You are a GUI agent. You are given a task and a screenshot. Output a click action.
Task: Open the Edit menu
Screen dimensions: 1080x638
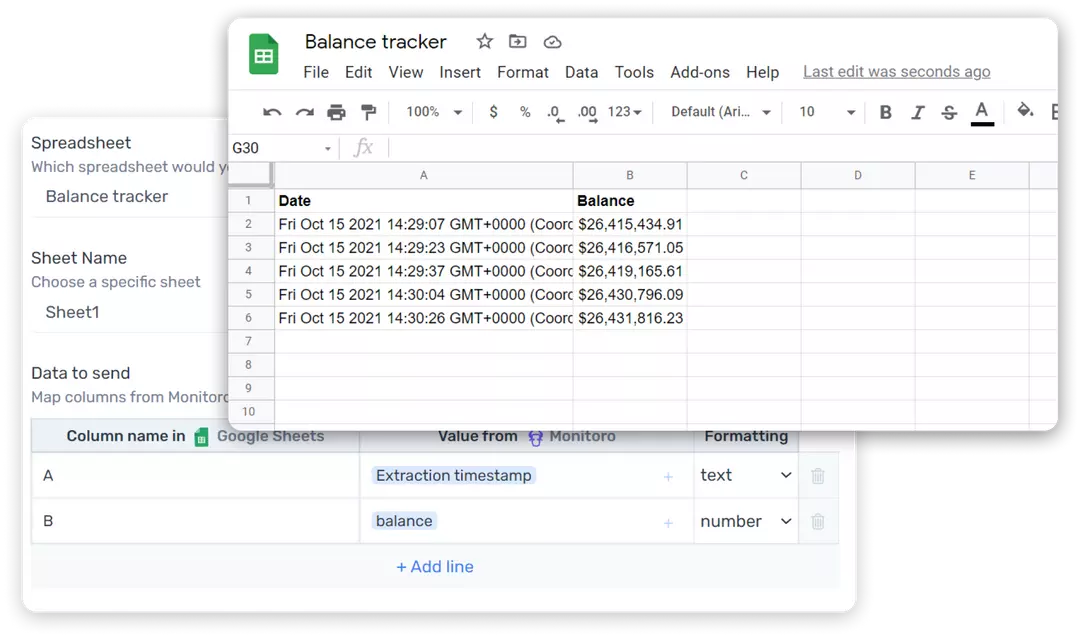click(358, 72)
